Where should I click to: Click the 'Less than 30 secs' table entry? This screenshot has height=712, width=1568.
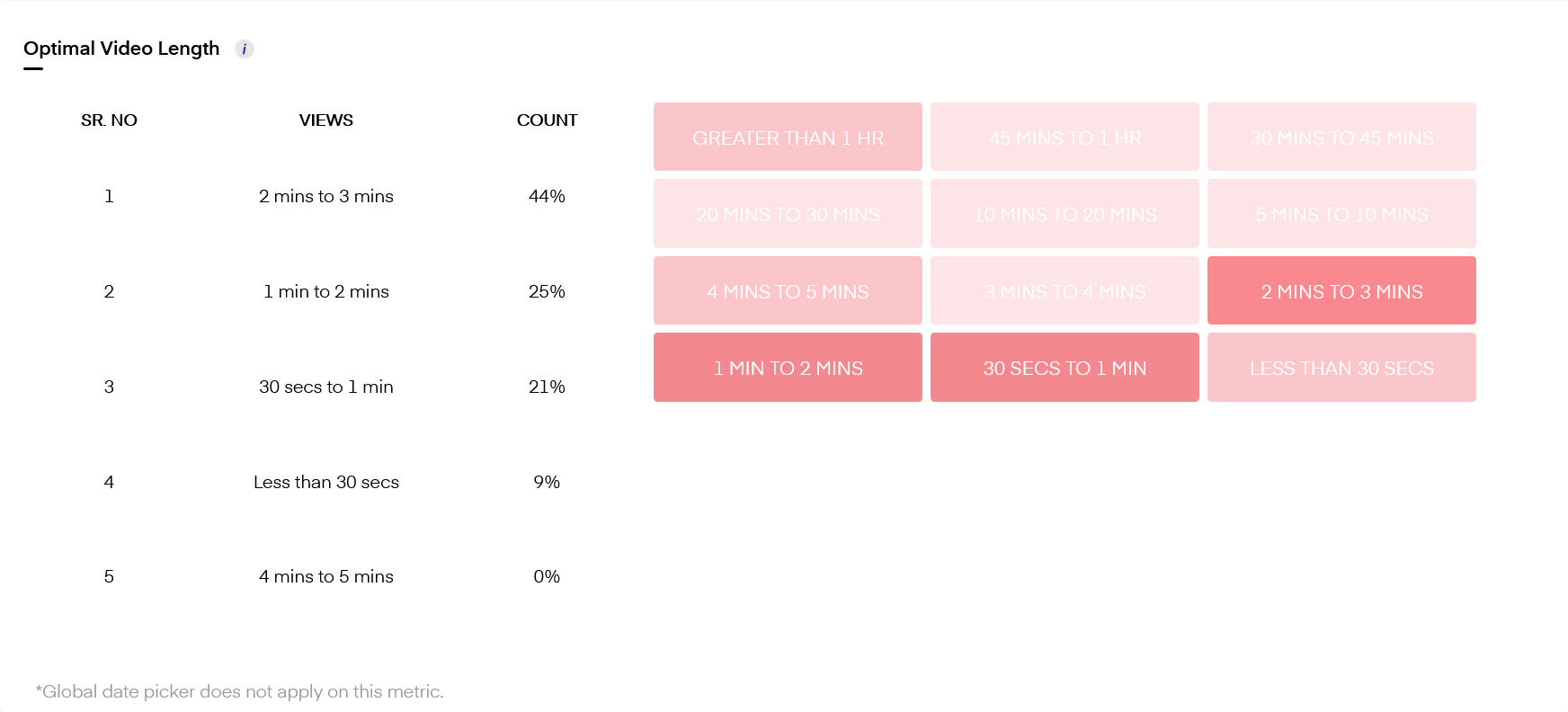326,482
